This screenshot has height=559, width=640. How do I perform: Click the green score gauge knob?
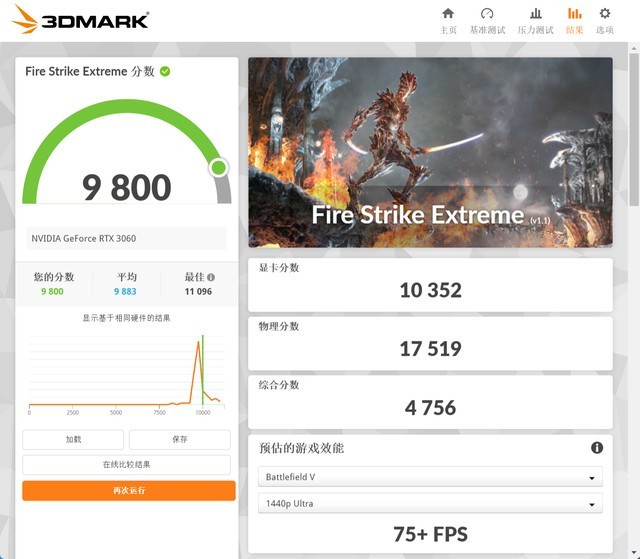click(x=219, y=167)
